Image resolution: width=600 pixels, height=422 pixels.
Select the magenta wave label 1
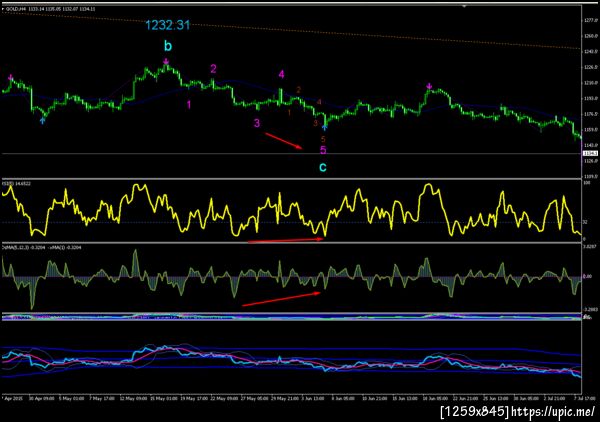(189, 104)
